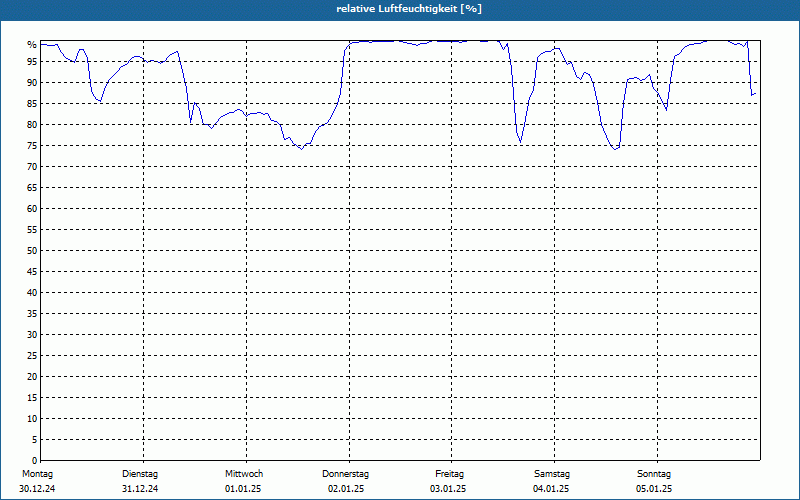This screenshot has width=800, height=500.
Task: Click the y-axis value '25'
Action: click(x=32, y=356)
